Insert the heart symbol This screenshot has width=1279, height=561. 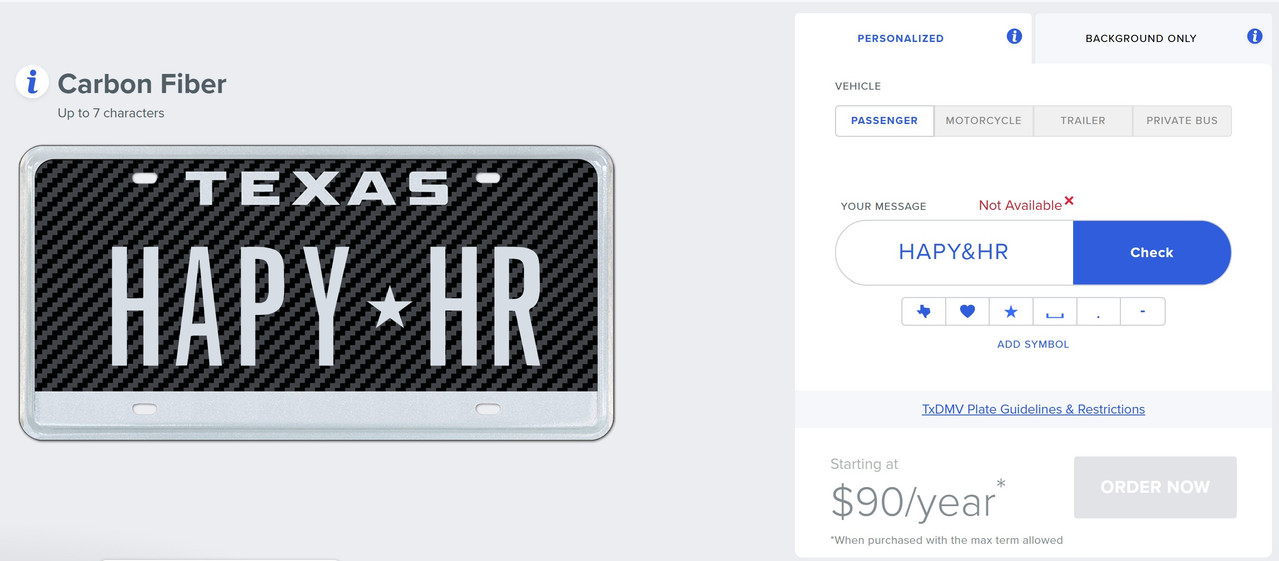tap(967, 312)
